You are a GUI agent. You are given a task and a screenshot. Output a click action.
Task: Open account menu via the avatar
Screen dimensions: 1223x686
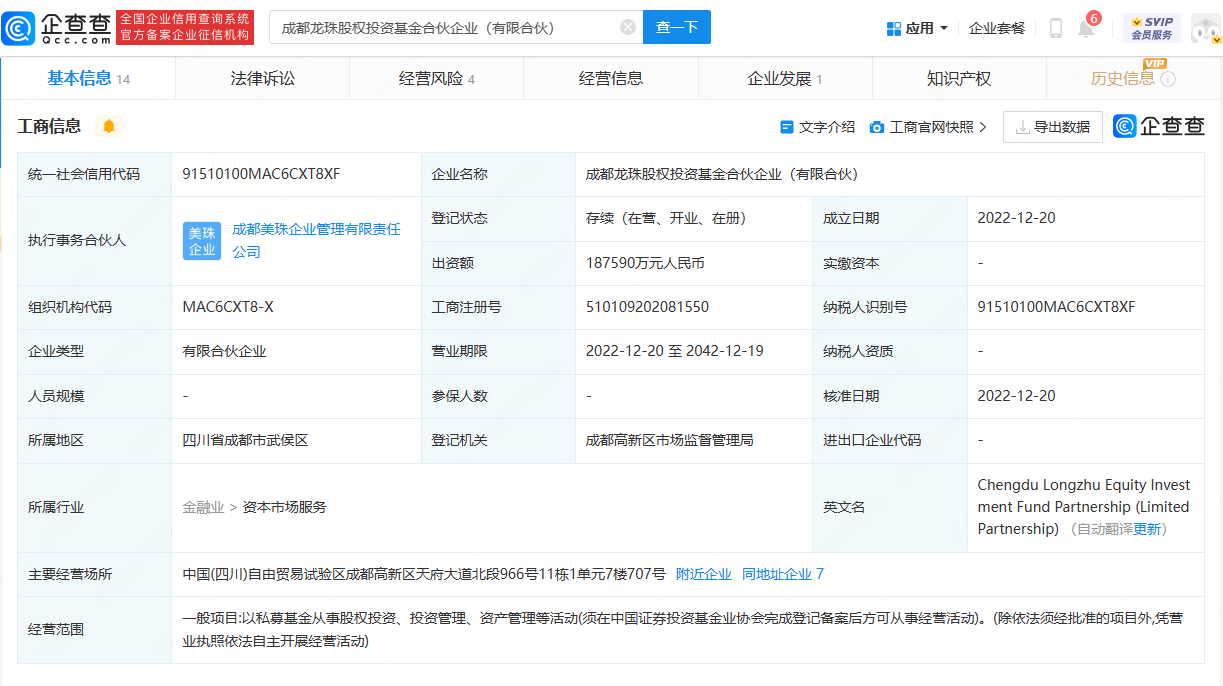click(x=1205, y=28)
